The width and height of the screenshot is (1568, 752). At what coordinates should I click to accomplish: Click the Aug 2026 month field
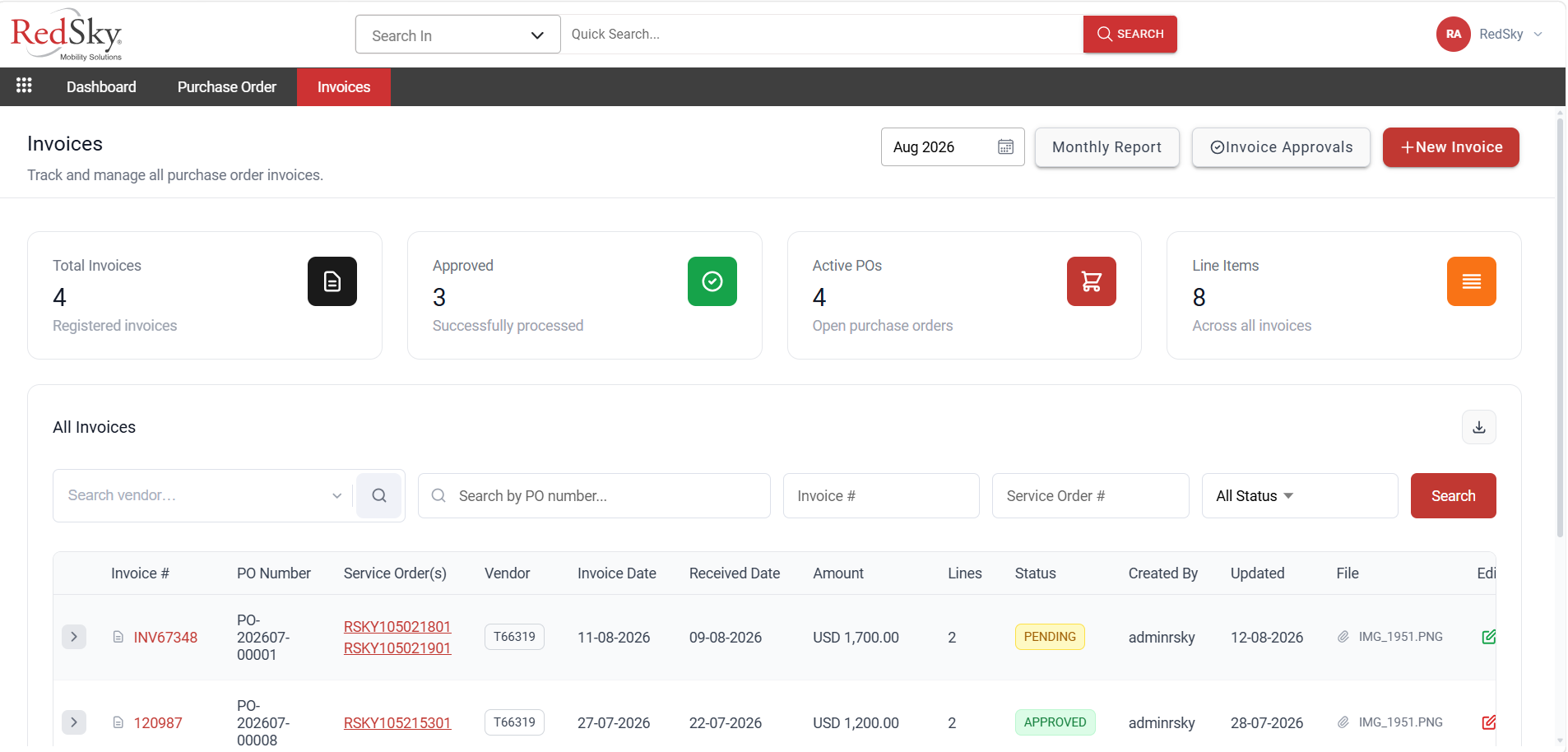click(953, 147)
